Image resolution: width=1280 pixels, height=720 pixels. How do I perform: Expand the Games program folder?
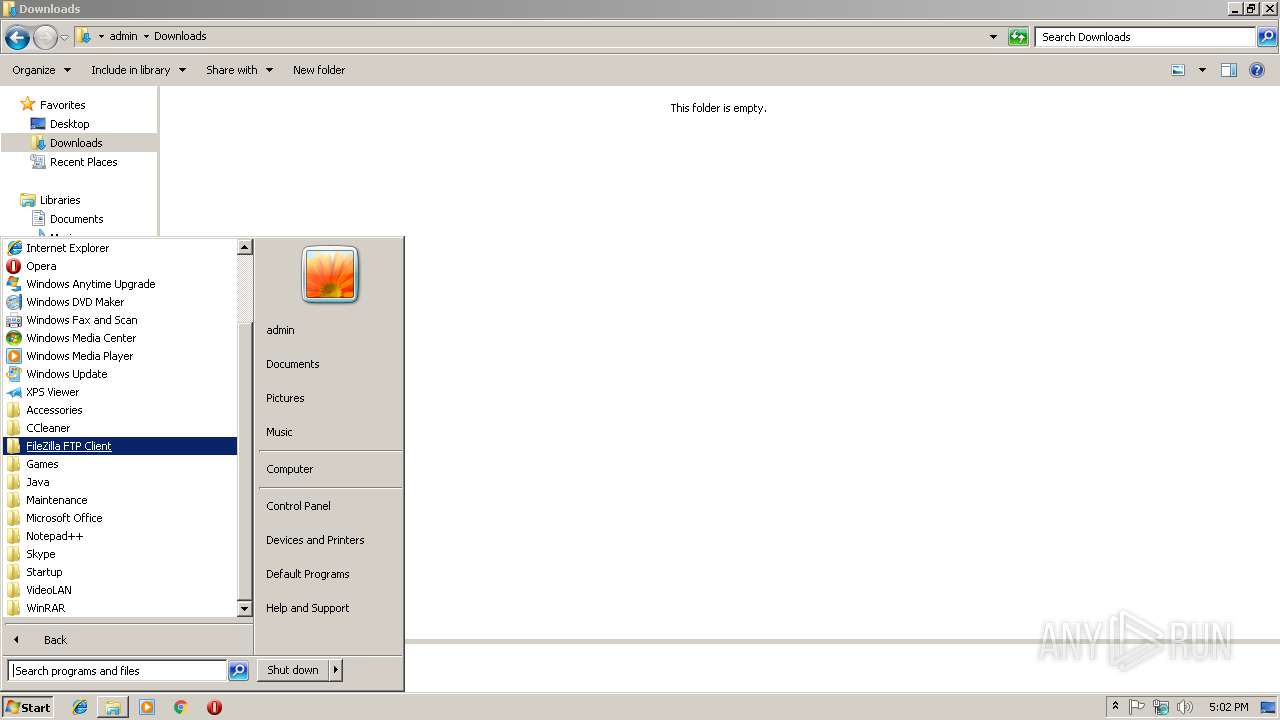pos(120,464)
